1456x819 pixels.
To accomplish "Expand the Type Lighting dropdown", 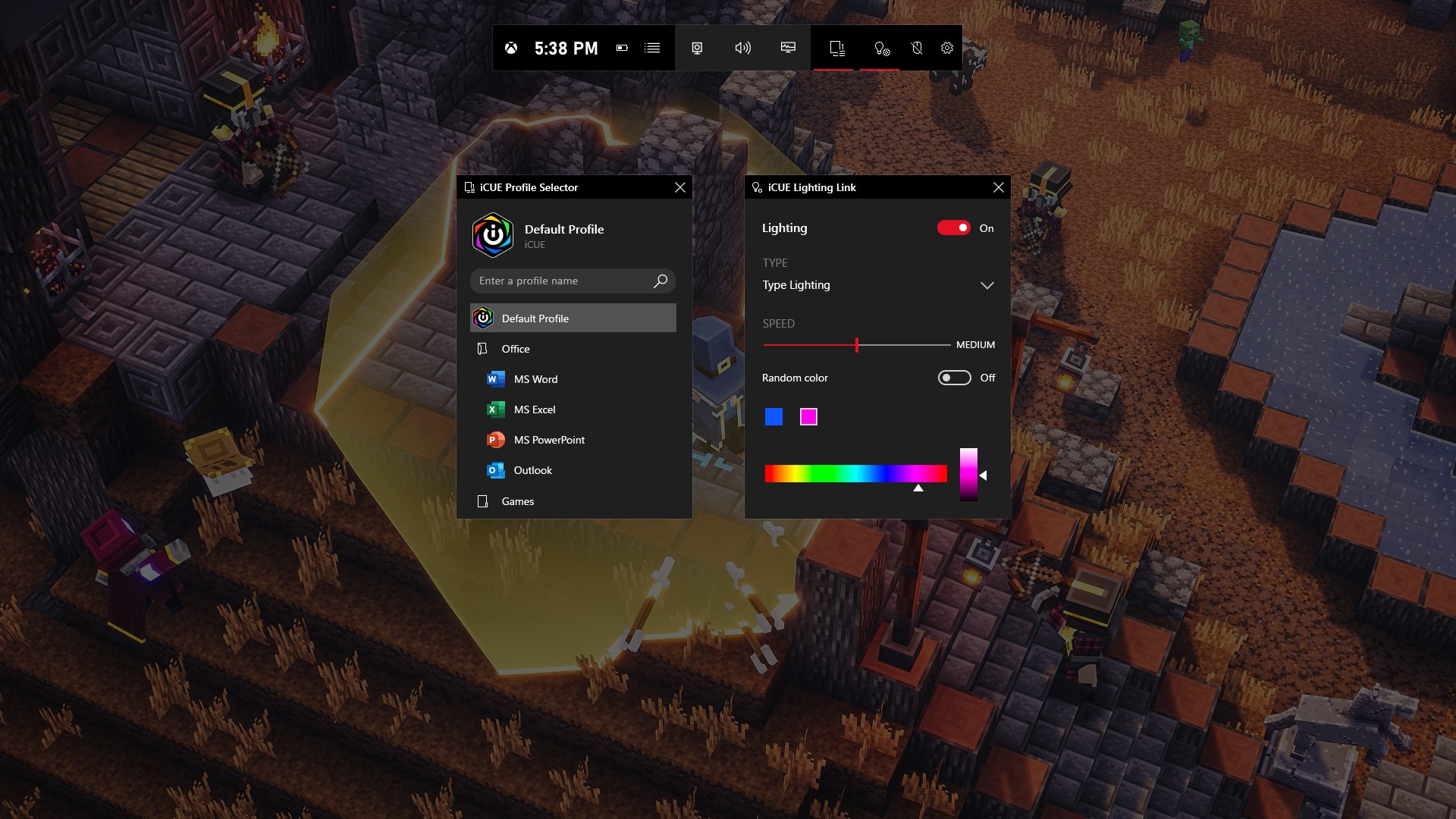I will 986,285.
